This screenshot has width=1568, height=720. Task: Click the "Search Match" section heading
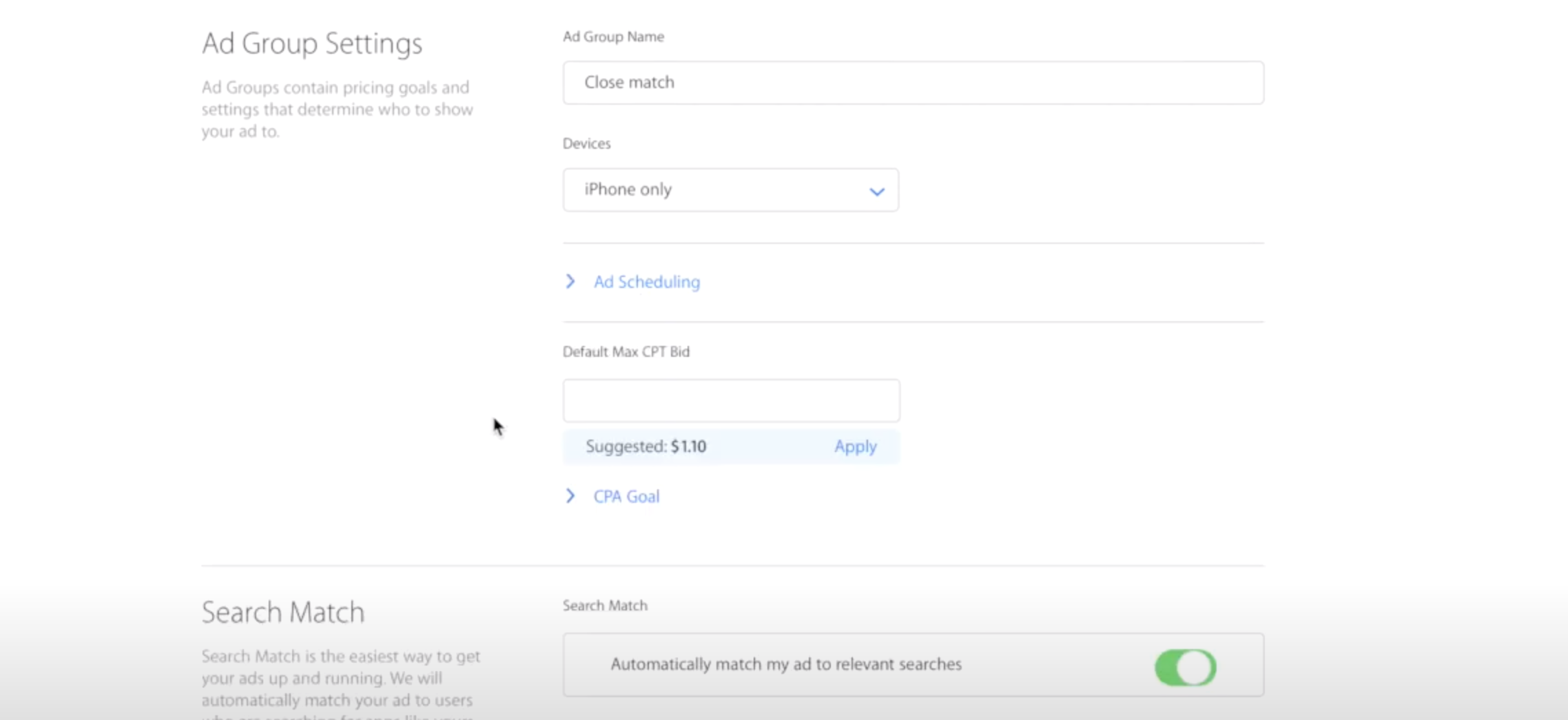(x=282, y=611)
